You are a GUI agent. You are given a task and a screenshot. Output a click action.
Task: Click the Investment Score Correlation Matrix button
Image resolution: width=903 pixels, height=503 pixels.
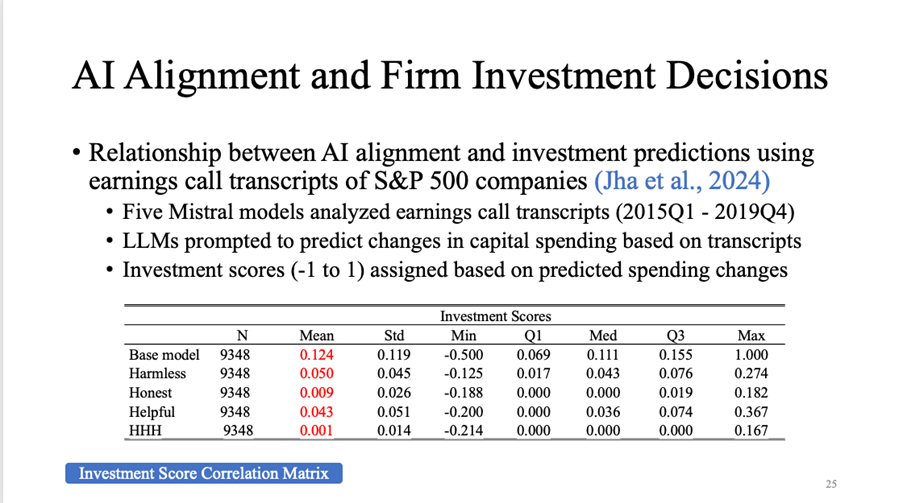click(x=204, y=473)
